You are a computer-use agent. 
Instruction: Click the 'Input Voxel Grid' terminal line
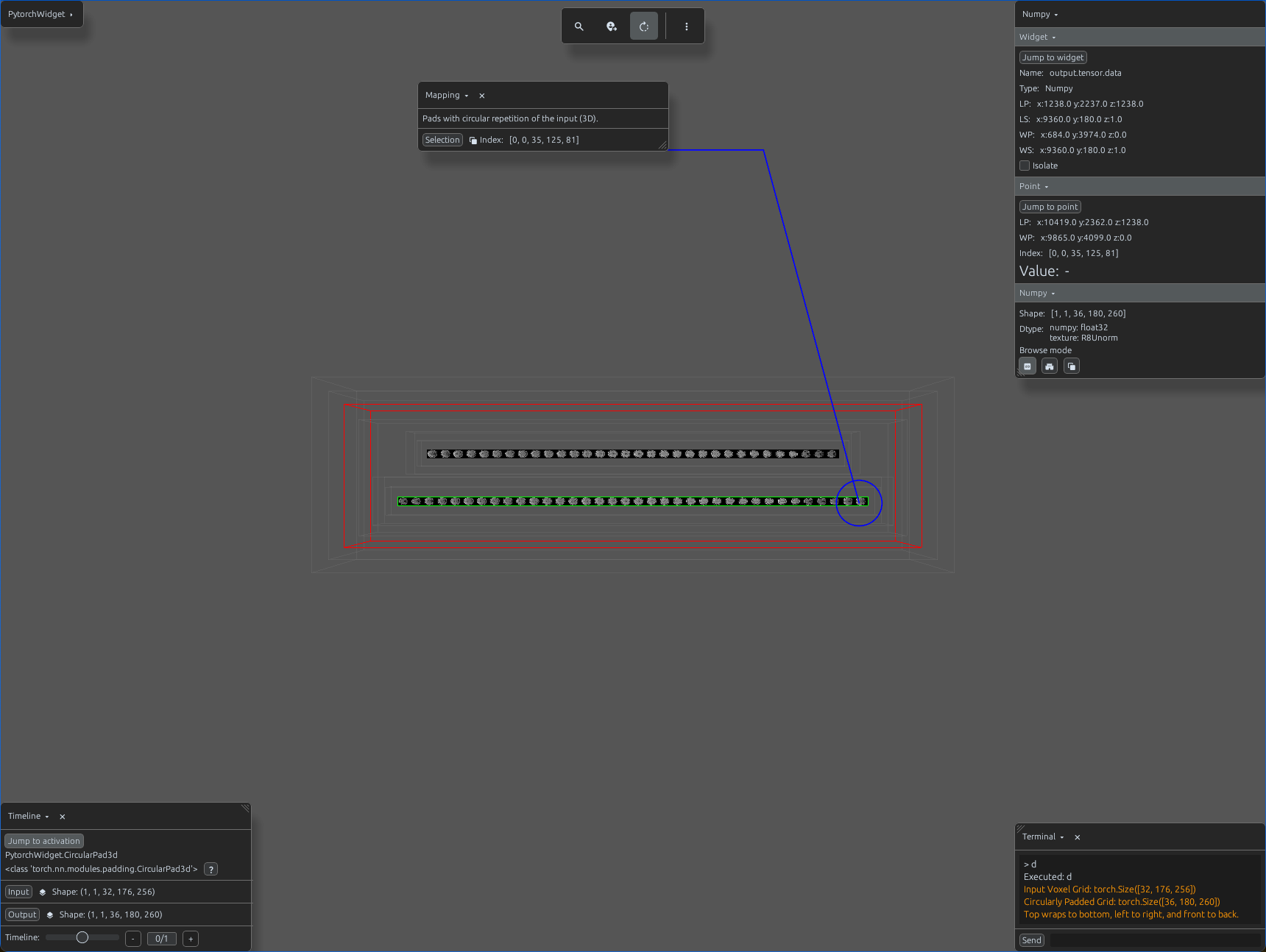pyautogui.click(x=1110, y=889)
